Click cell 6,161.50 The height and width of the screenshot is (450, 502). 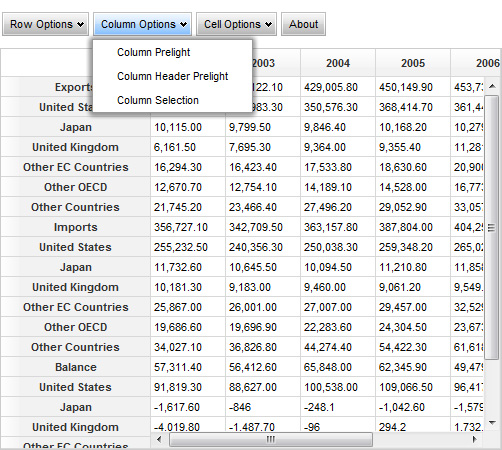tap(188, 147)
